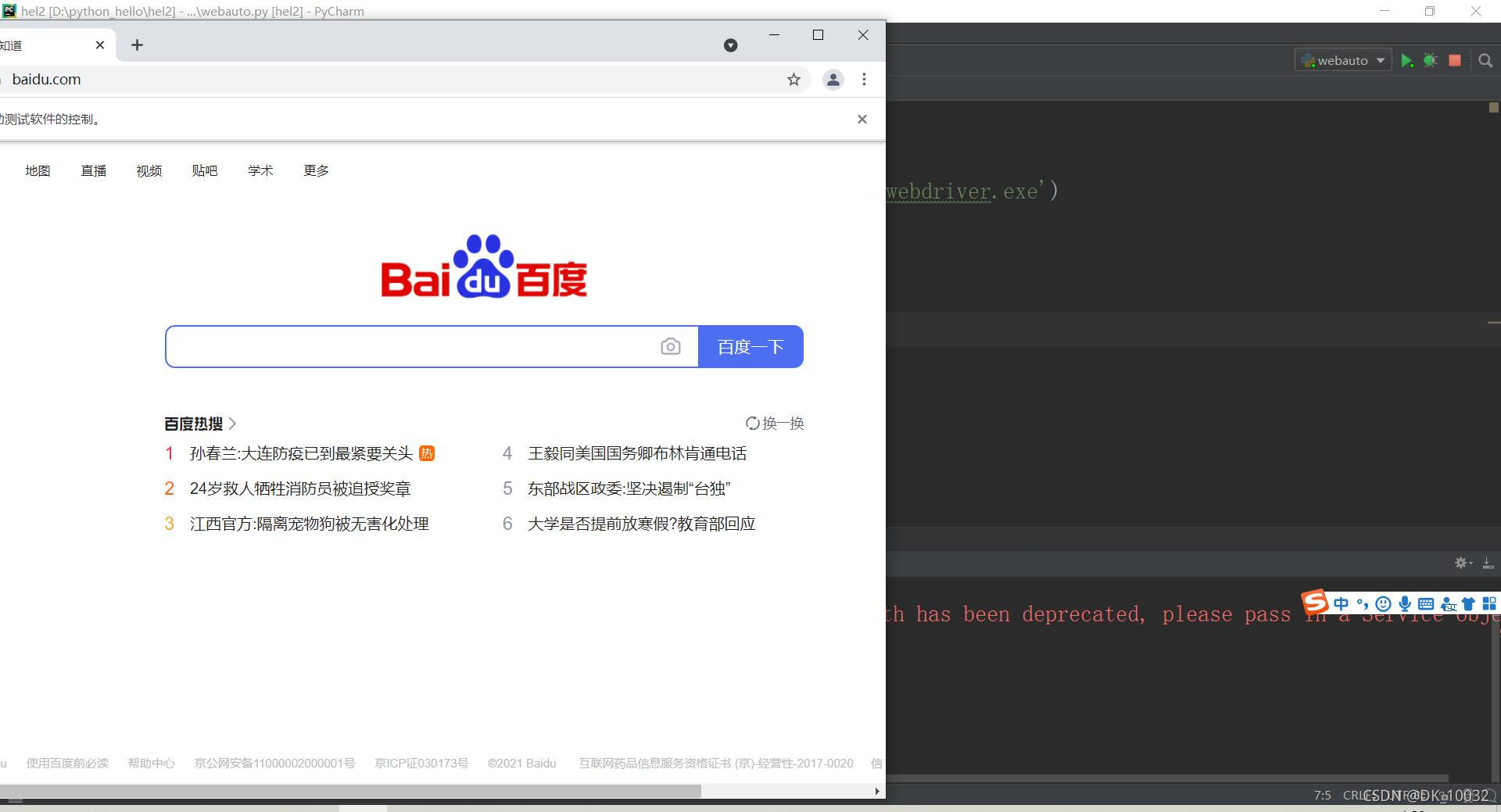Open hot search 东部战区政委:坚决遏制"台独"

629,488
